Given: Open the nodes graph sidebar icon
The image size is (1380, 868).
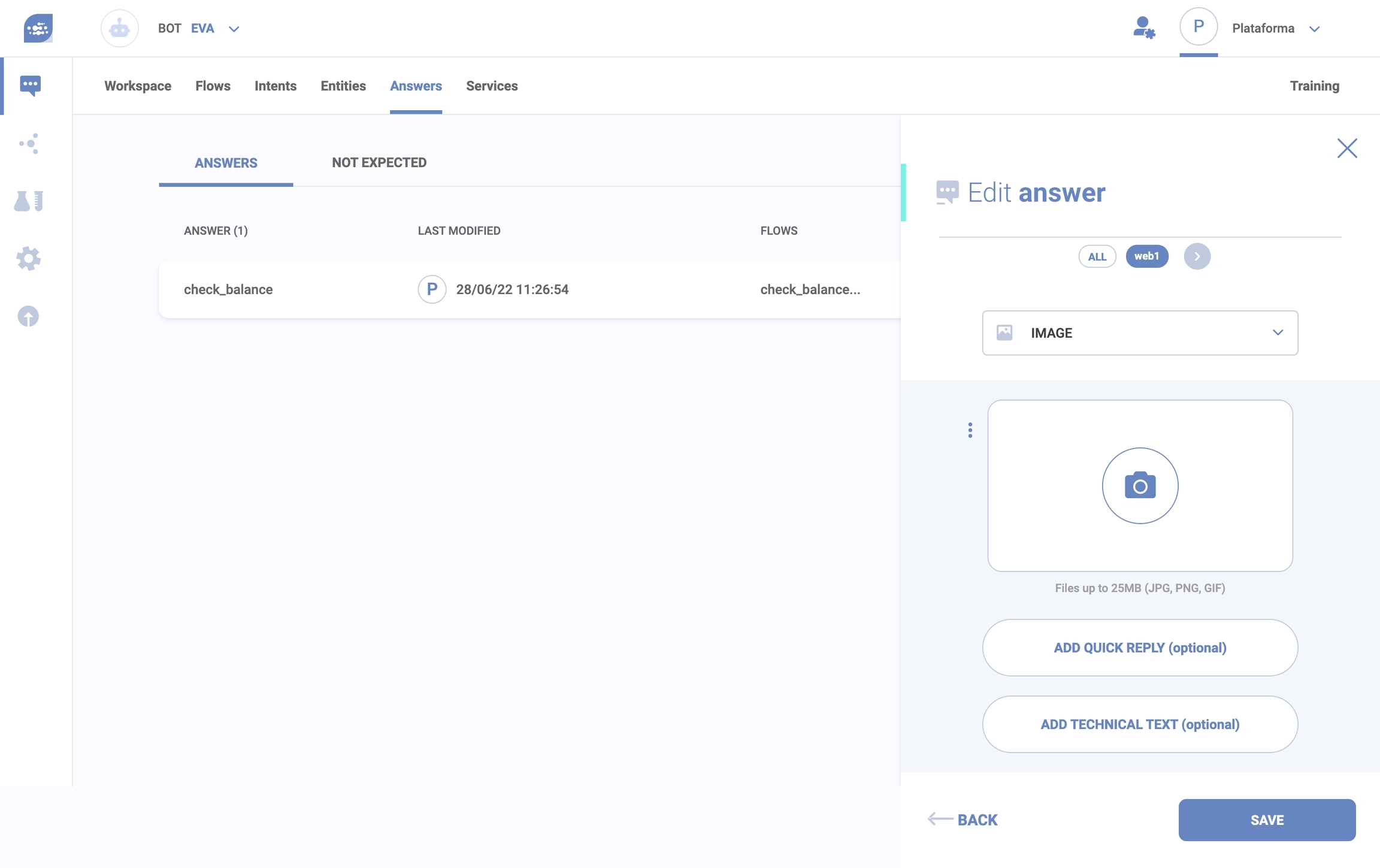Looking at the screenshot, I should (29, 144).
